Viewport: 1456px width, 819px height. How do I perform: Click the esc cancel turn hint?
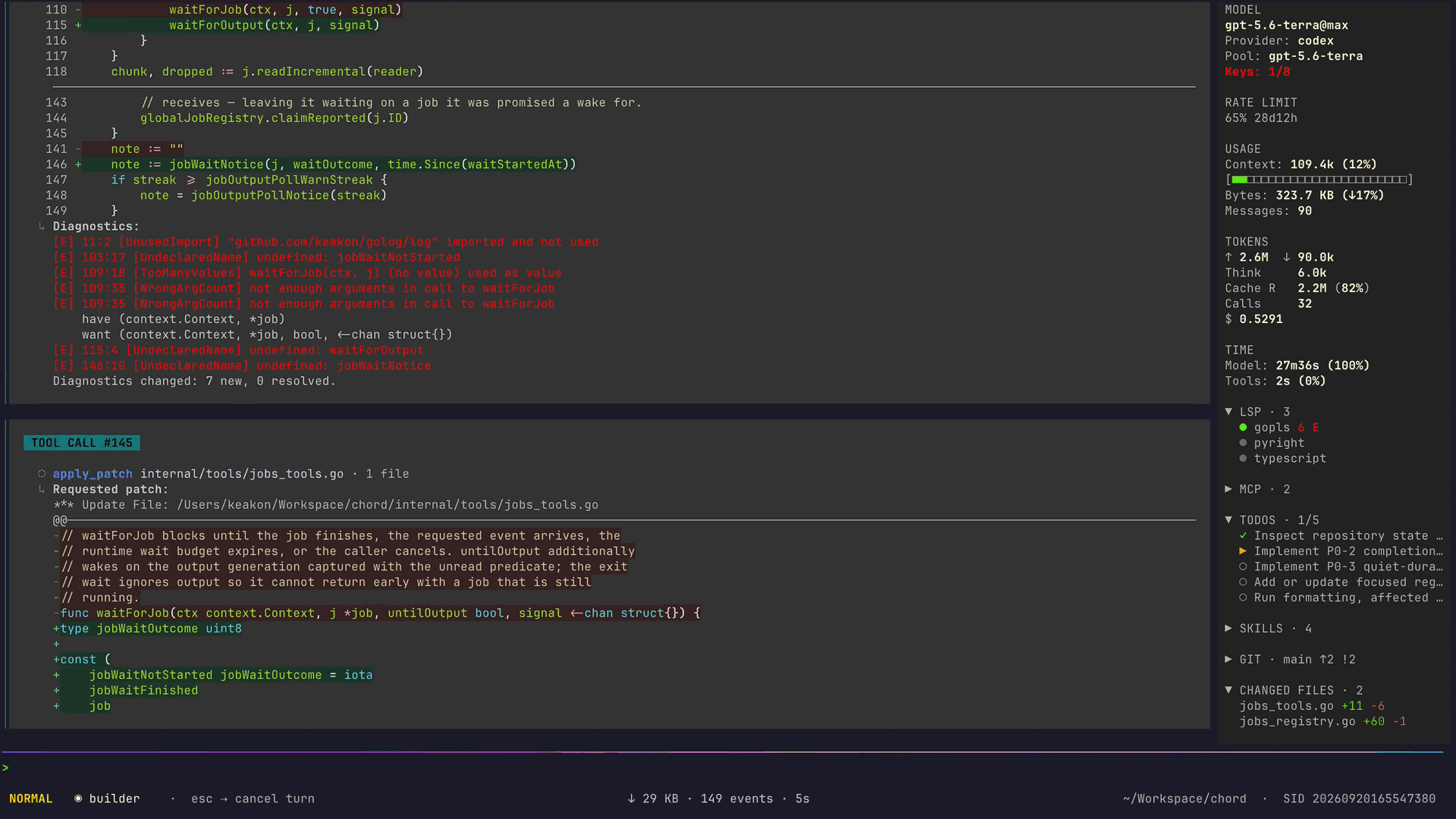(253, 799)
